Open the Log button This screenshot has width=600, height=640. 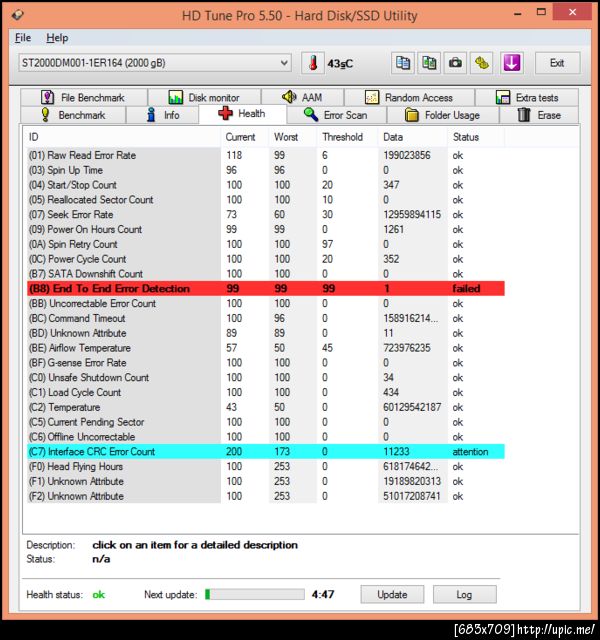click(464, 594)
